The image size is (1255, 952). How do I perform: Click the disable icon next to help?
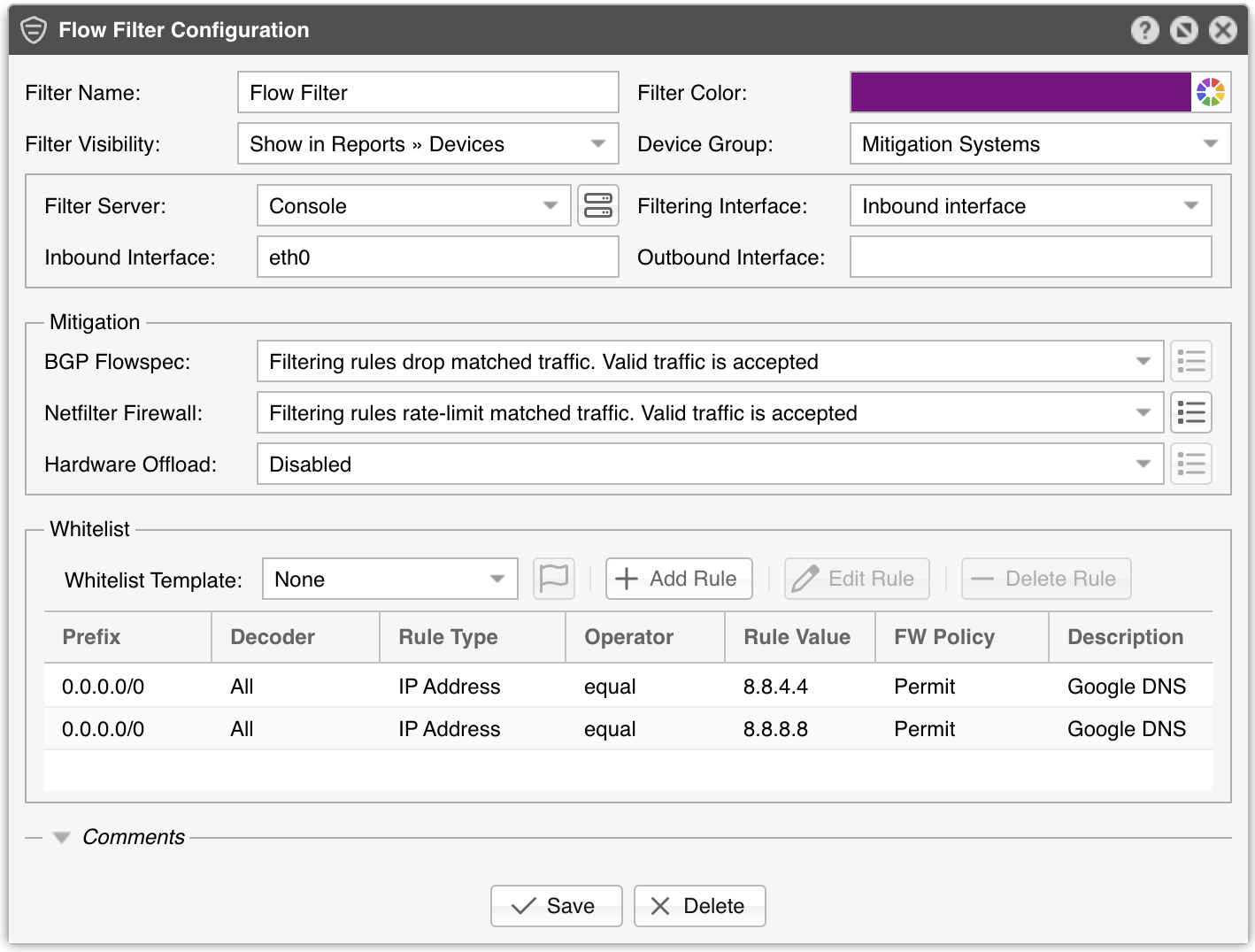tap(1183, 30)
